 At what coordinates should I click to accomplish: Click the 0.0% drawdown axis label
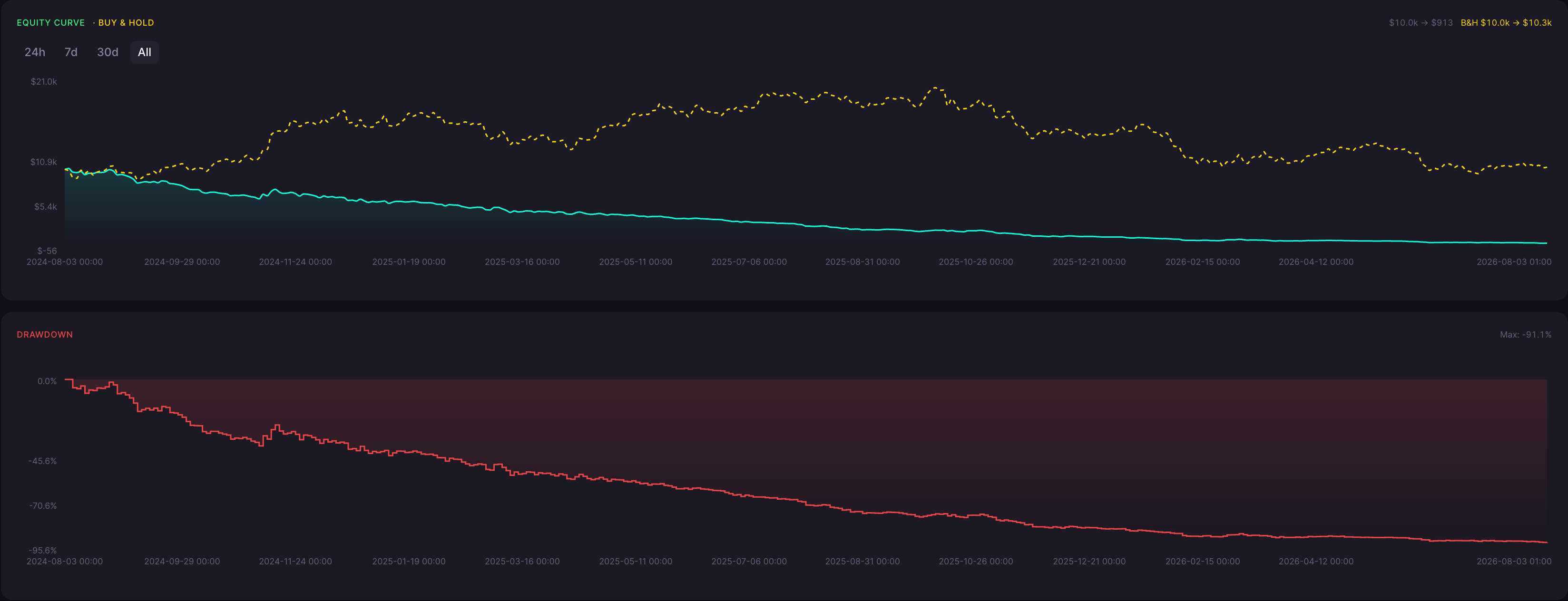coord(47,381)
